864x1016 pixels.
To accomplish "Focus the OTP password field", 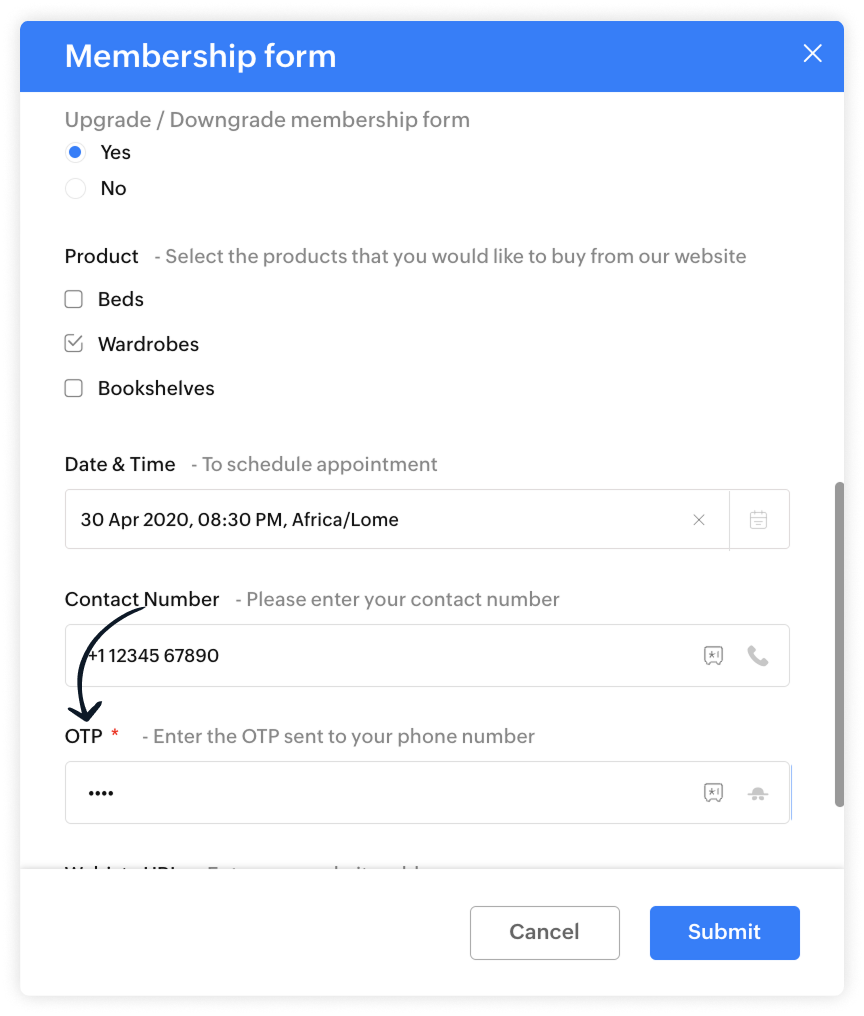I will (x=382, y=792).
